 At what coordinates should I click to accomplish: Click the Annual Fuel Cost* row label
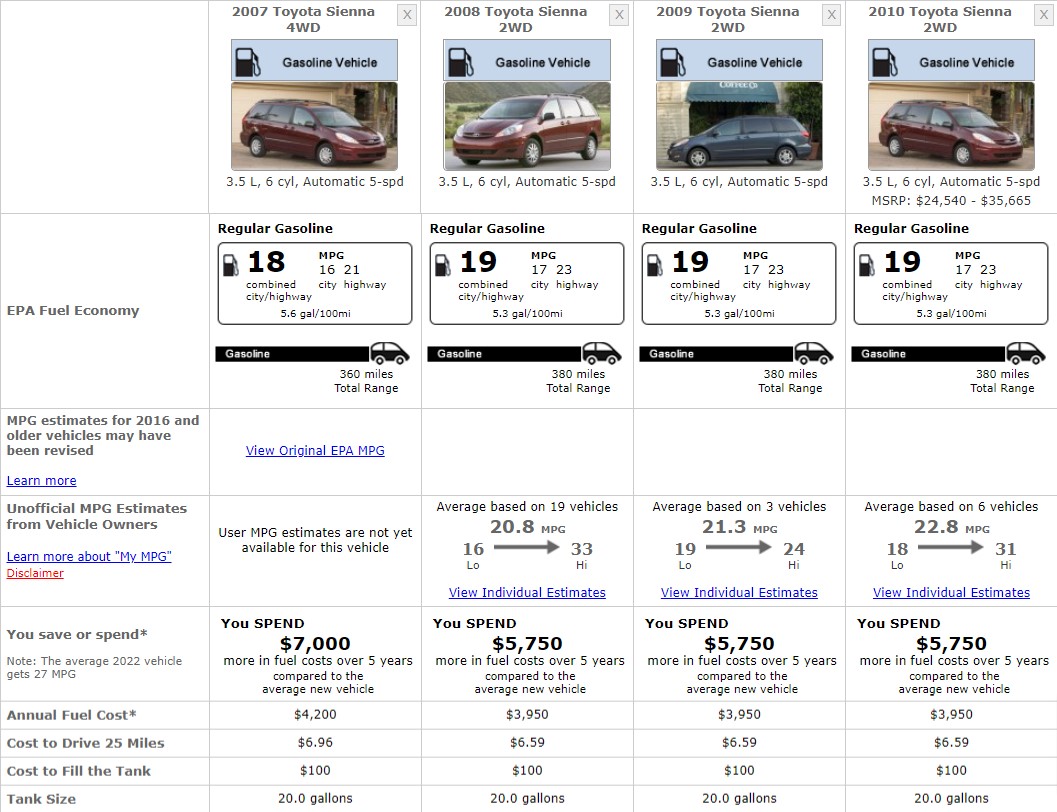[71, 715]
